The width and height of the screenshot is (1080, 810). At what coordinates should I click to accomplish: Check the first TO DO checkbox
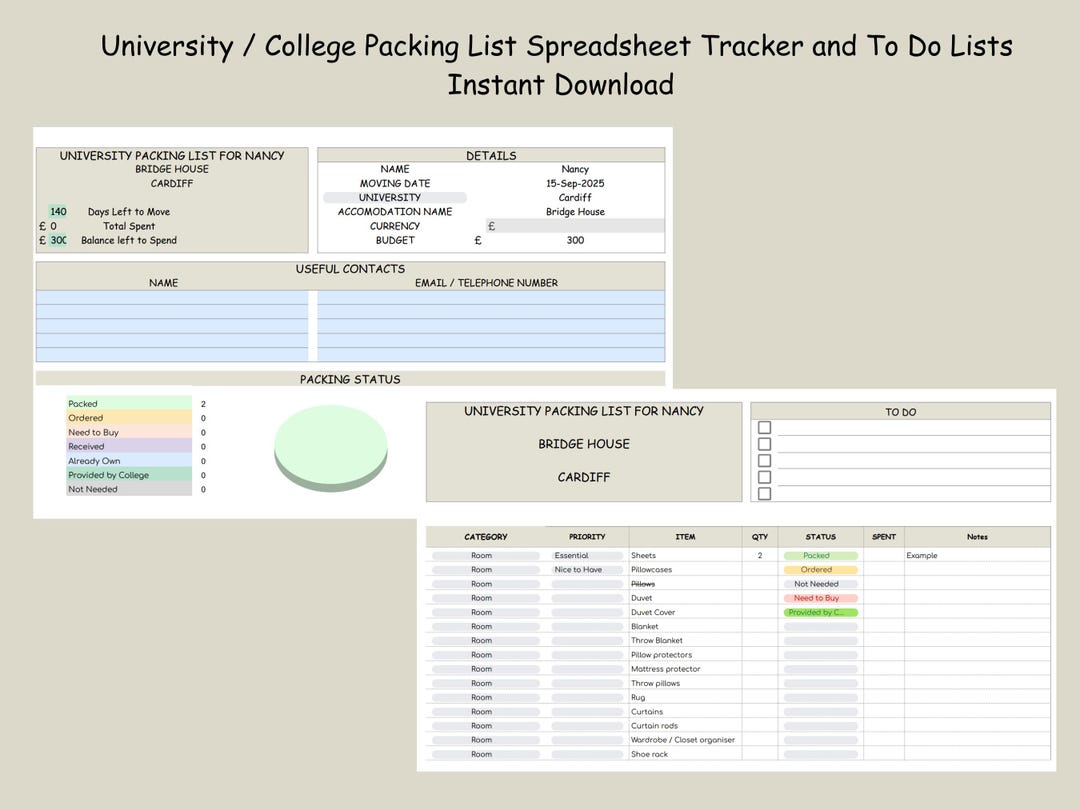pyautogui.click(x=764, y=427)
